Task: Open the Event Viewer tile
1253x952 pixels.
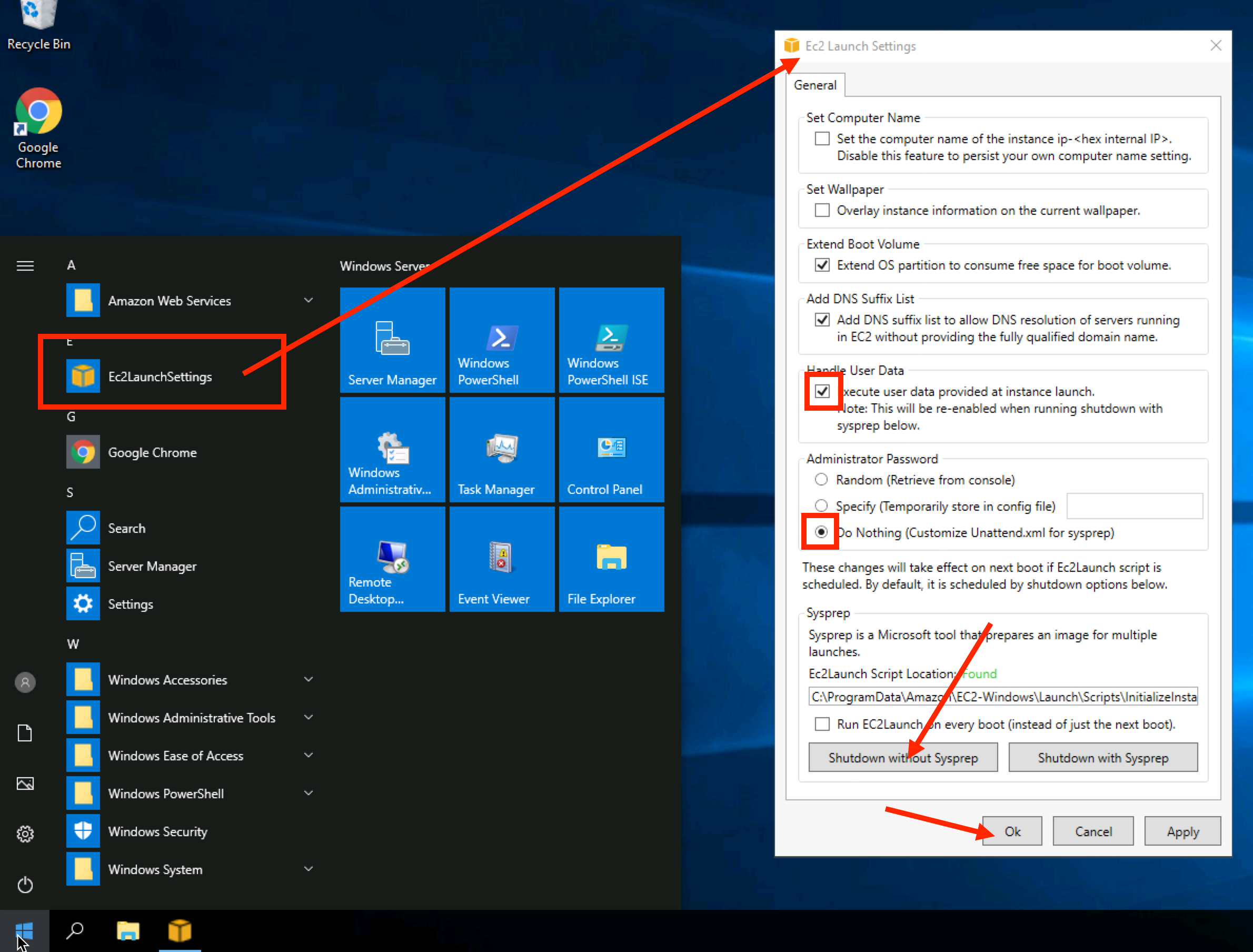Action: point(502,559)
